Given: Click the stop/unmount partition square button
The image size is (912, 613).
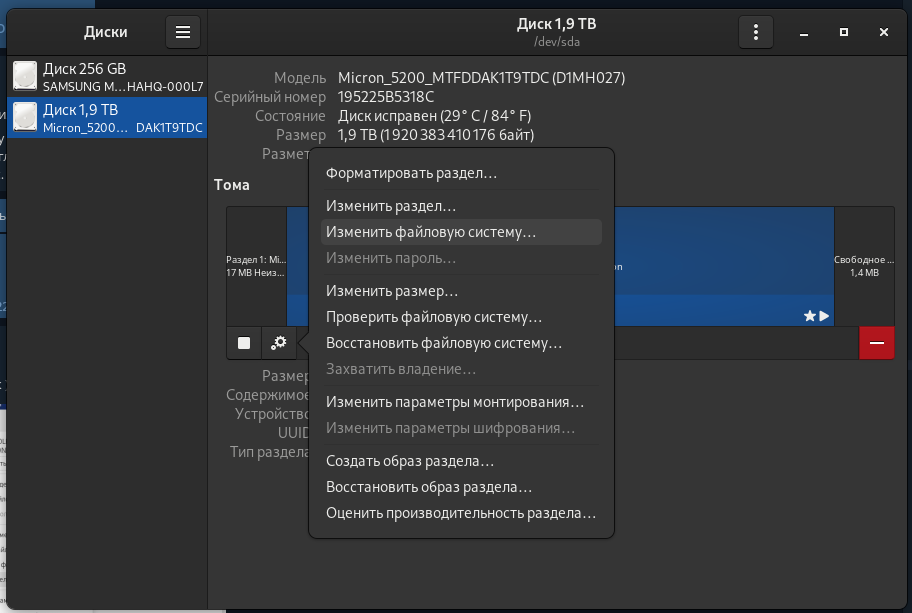Looking at the screenshot, I should 244,343.
